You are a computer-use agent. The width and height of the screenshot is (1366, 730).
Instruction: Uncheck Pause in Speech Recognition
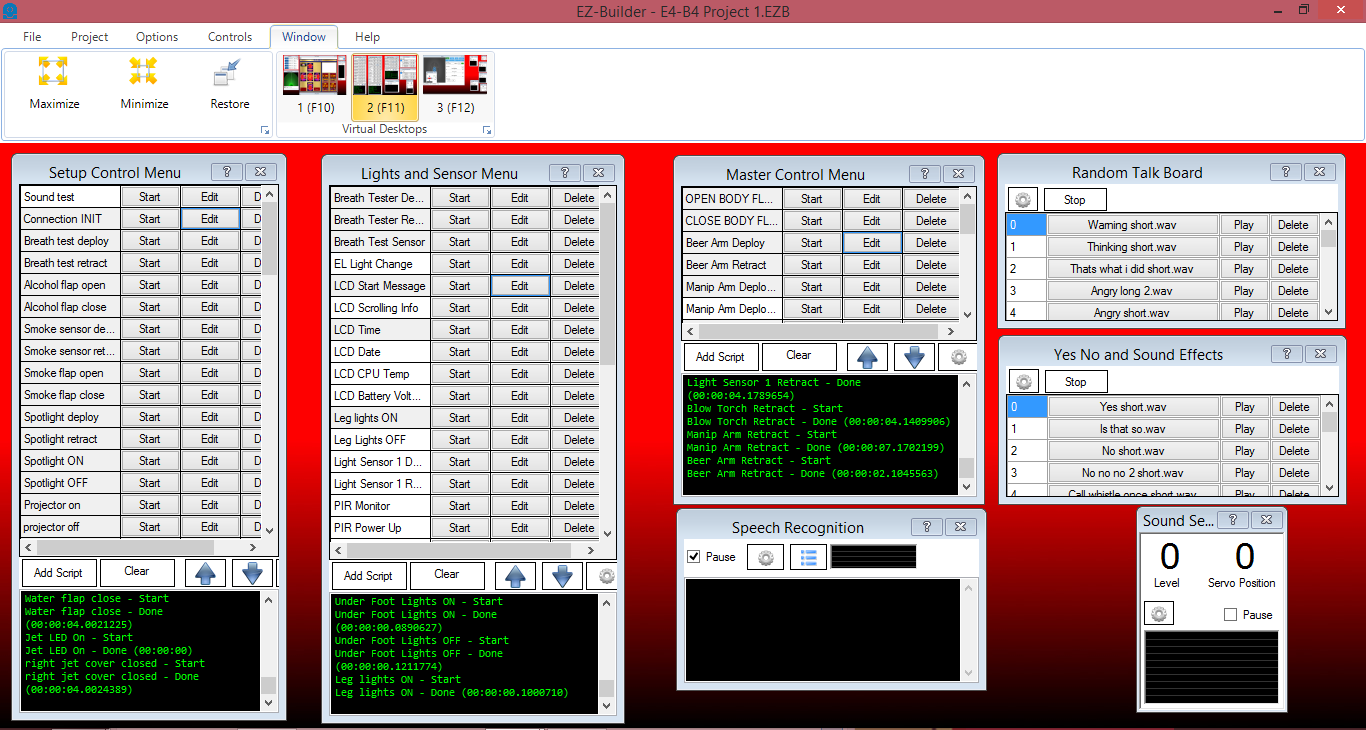pos(694,557)
